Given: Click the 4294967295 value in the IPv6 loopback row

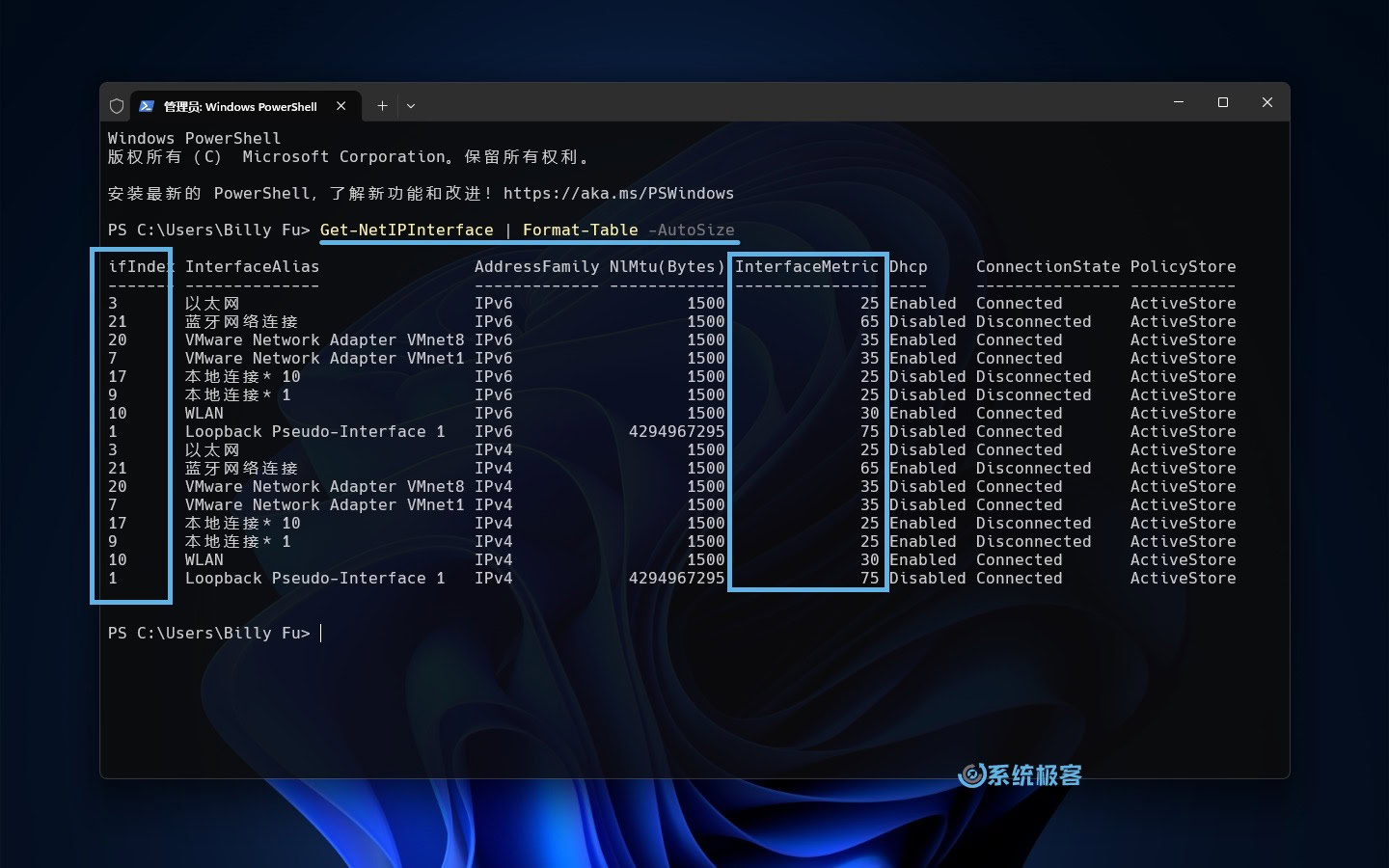Looking at the screenshot, I should pos(676,431).
